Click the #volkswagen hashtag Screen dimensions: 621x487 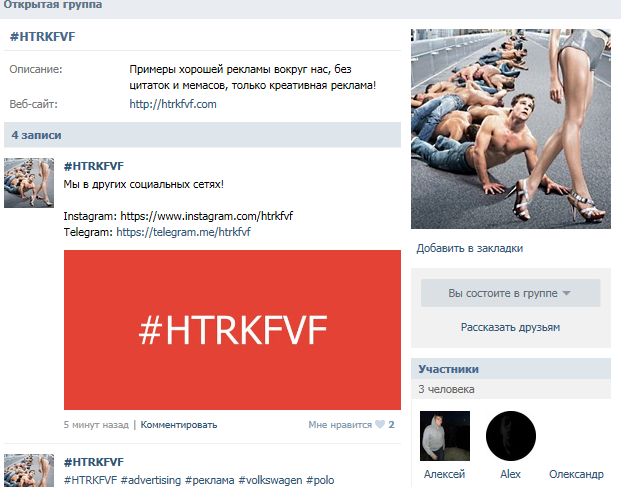click(270, 480)
